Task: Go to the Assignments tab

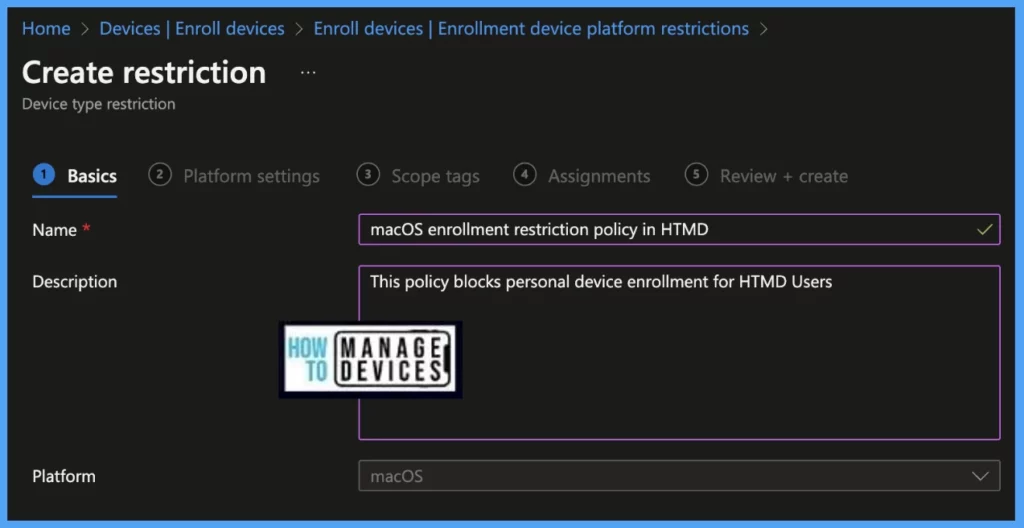Action: [598, 176]
